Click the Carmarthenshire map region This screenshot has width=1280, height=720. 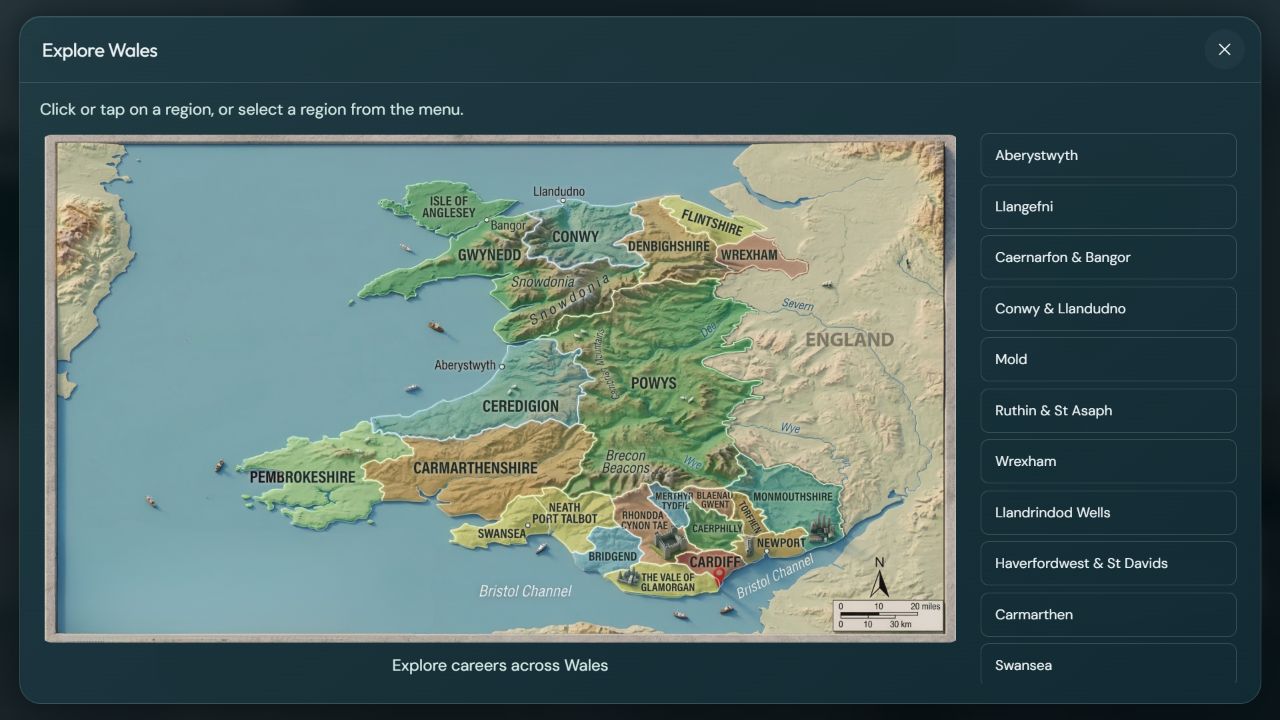coord(475,468)
